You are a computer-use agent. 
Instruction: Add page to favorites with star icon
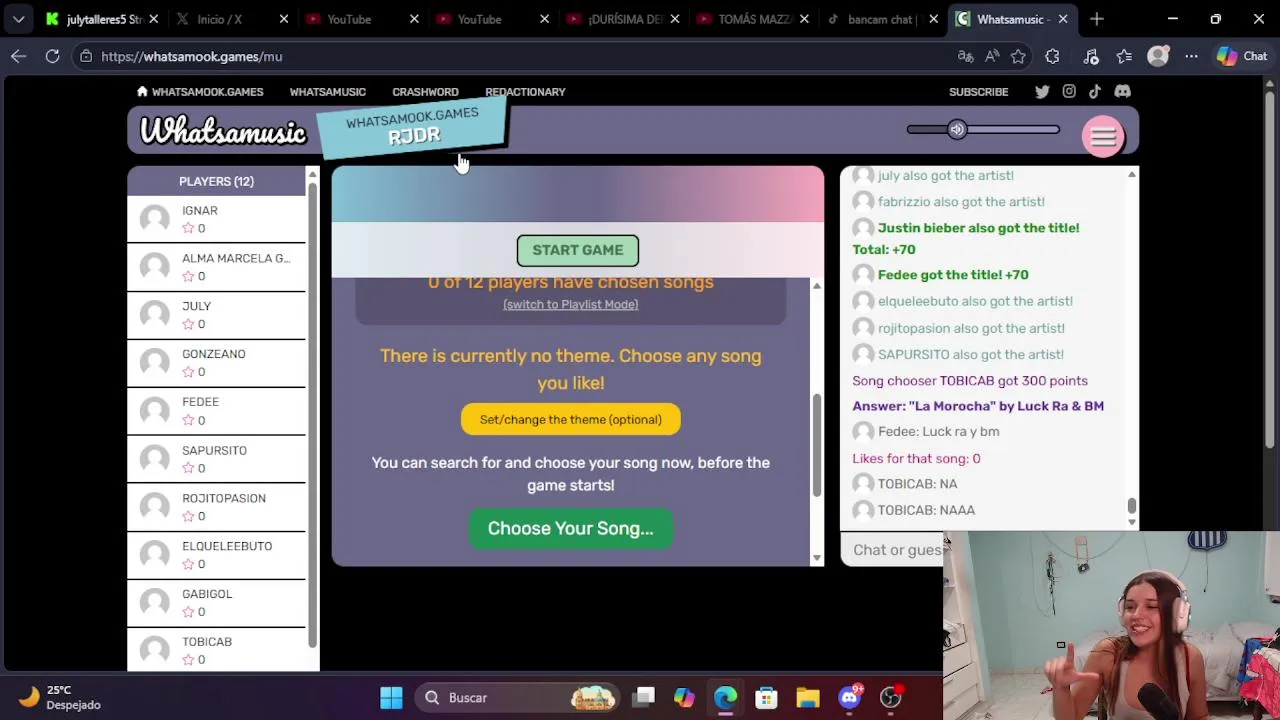pos(1018,57)
